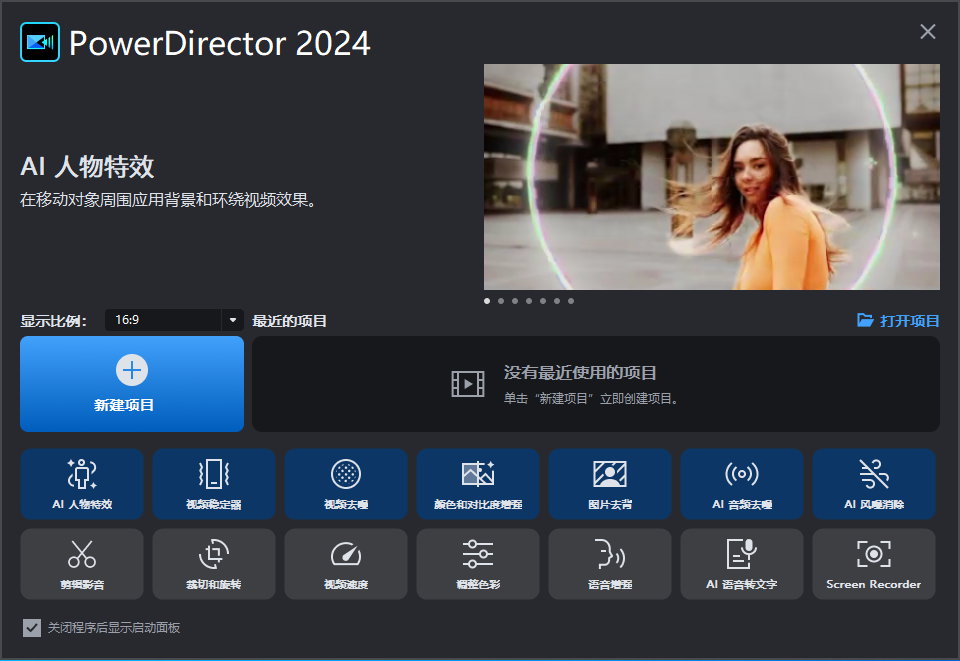The width and height of the screenshot is (960, 661).
Task: Open the 调整色彩 color adjustment tool
Action: coord(478,564)
